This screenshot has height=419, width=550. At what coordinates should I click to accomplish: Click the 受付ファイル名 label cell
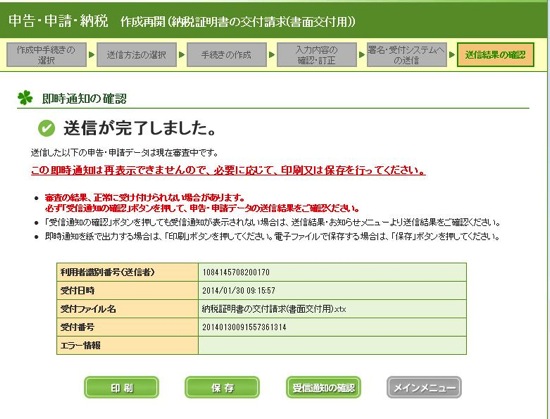(x=127, y=309)
